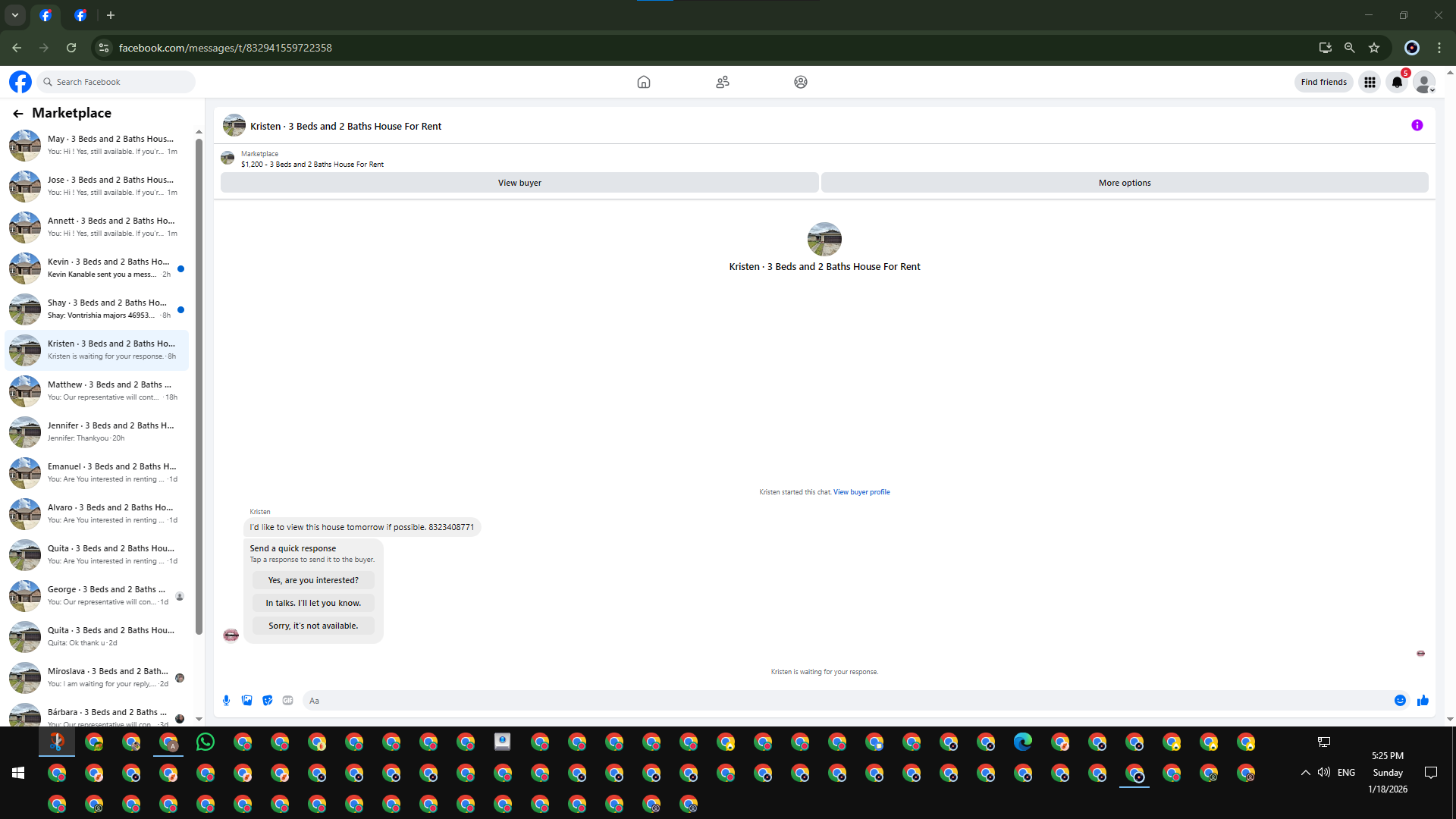The image size is (1456, 819).
Task: Click the voice clip microphone icon
Action: [x=226, y=701]
